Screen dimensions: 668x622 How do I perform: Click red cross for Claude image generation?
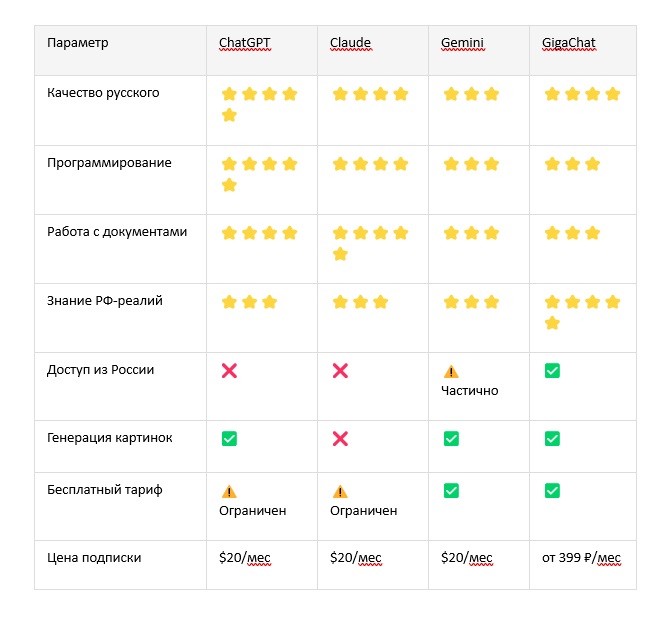click(340, 439)
